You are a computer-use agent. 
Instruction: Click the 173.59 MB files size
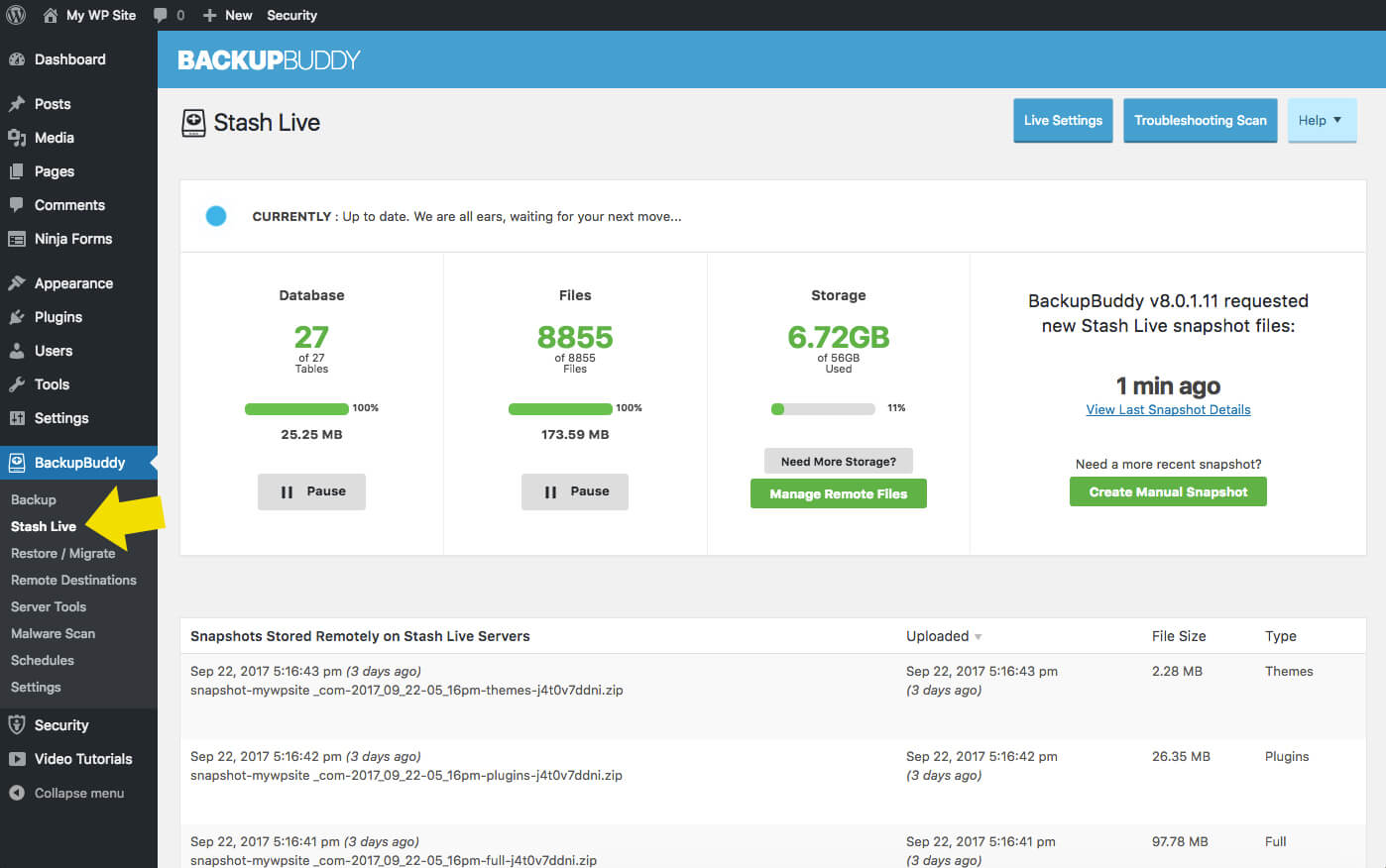click(575, 434)
